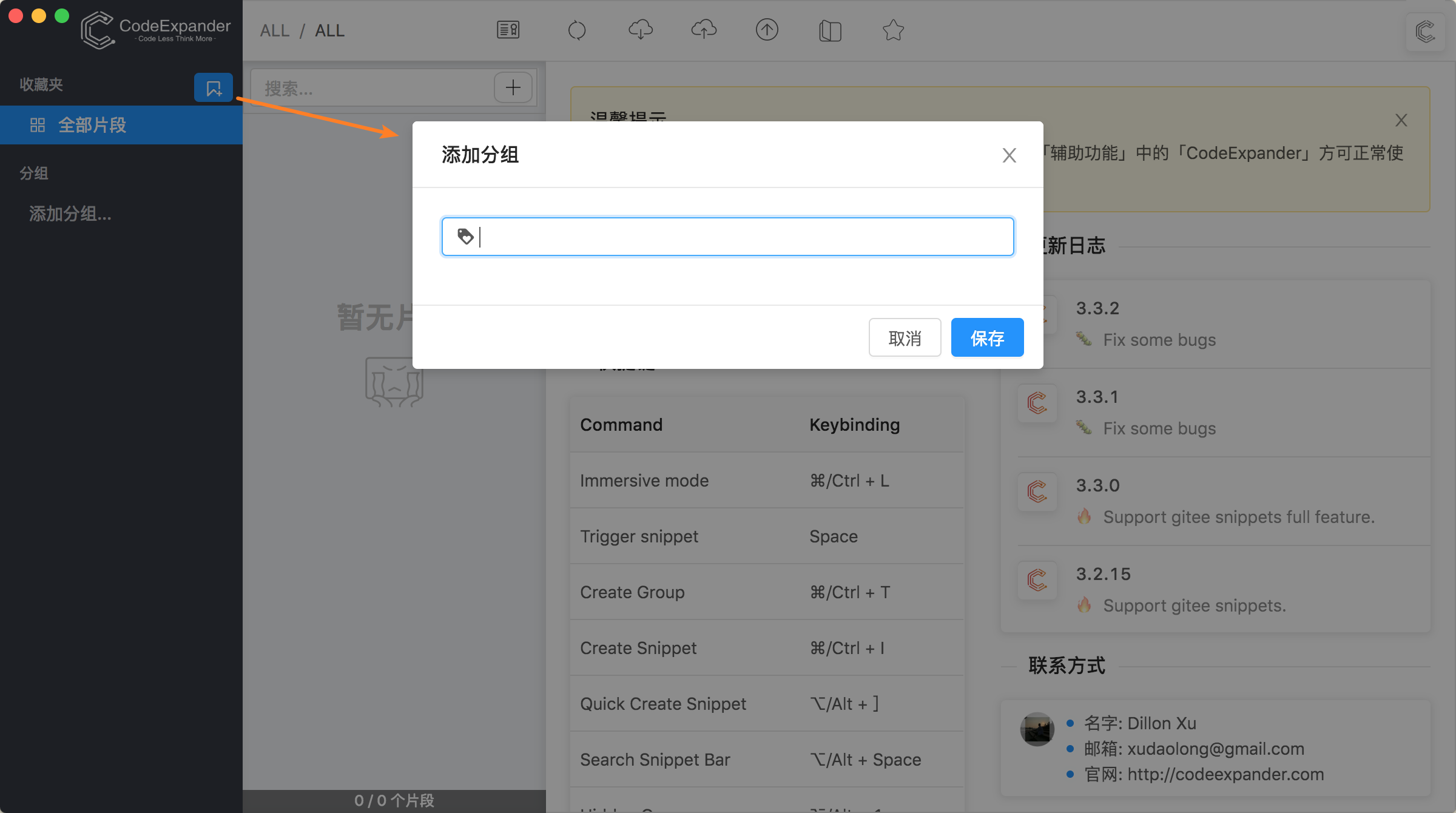Click the sync/refresh icon in the top toolbar
The image size is (1456, 813).
(577, 29)
